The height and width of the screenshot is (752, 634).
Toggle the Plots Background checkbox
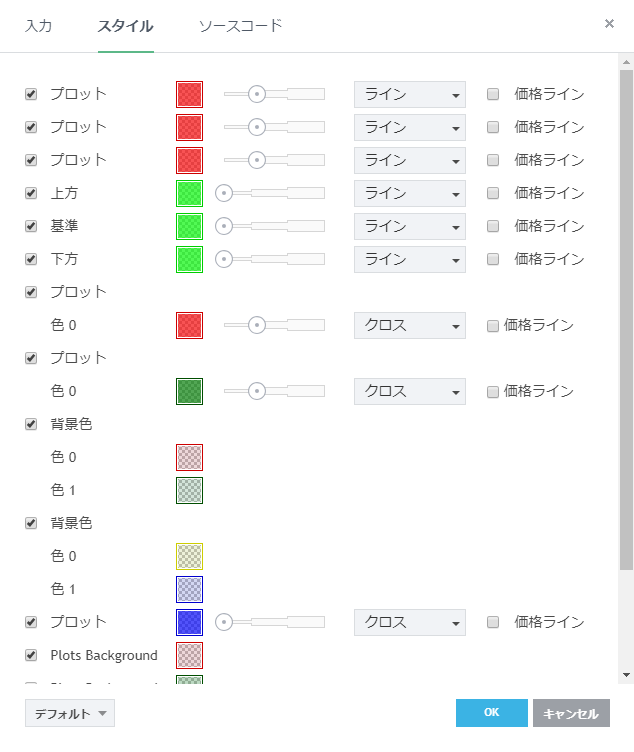click(x=31, y=655)
